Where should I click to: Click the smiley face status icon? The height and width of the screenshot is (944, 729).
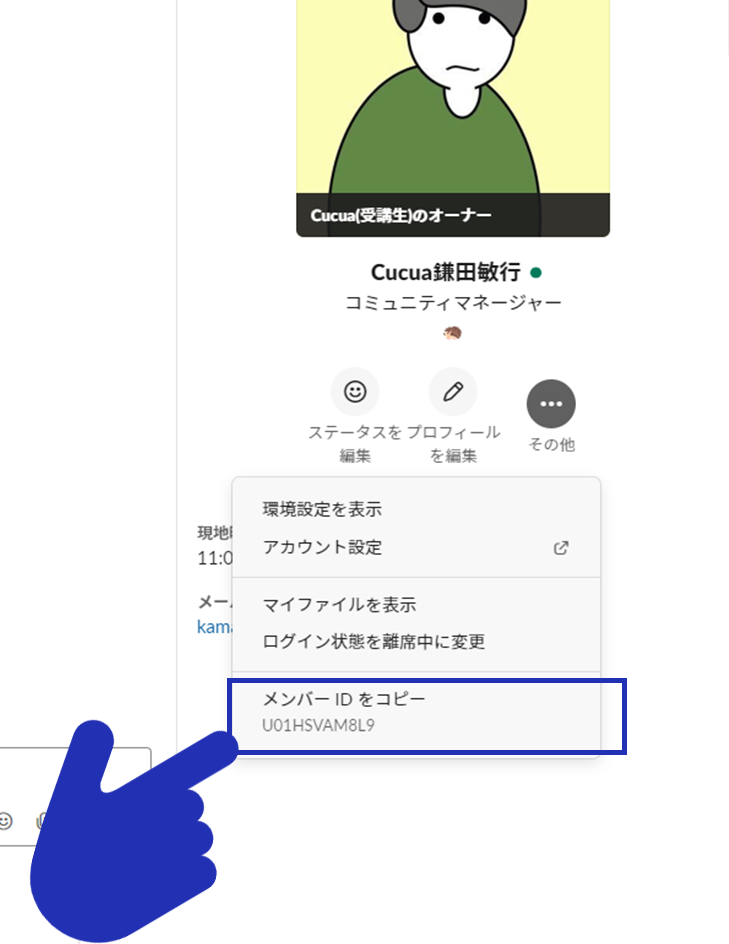point(355,392)
